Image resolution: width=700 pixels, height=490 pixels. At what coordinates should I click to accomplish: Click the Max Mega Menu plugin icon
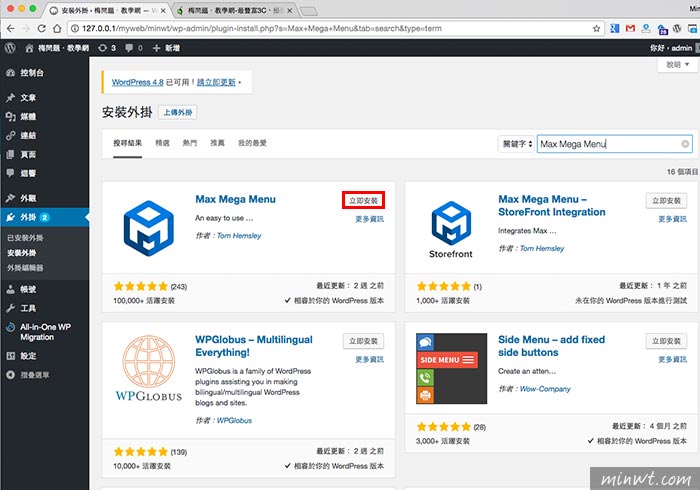point(149,228)
